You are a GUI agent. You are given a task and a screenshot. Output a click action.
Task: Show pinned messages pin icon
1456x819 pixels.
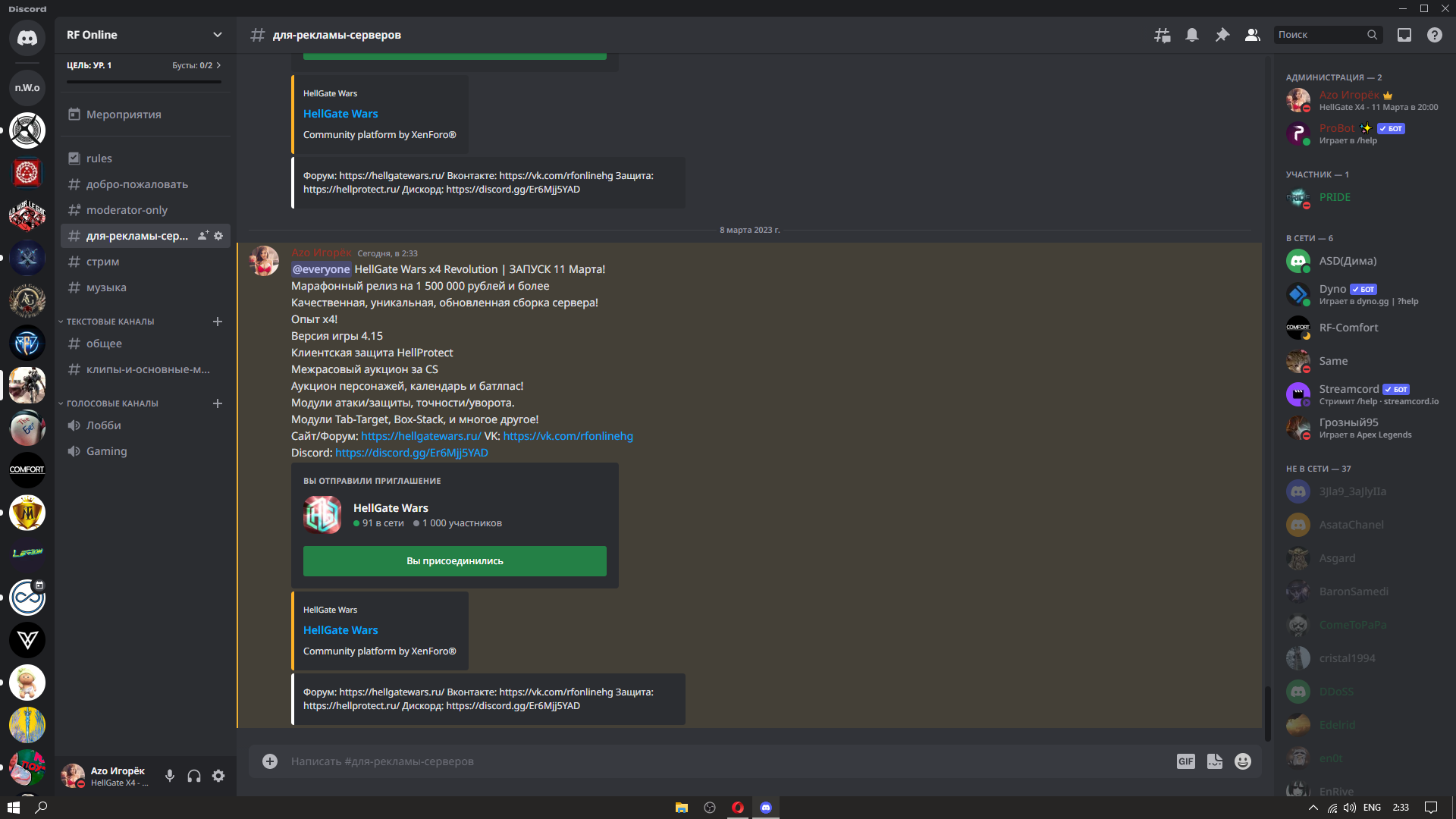(x=1222, y=35)
